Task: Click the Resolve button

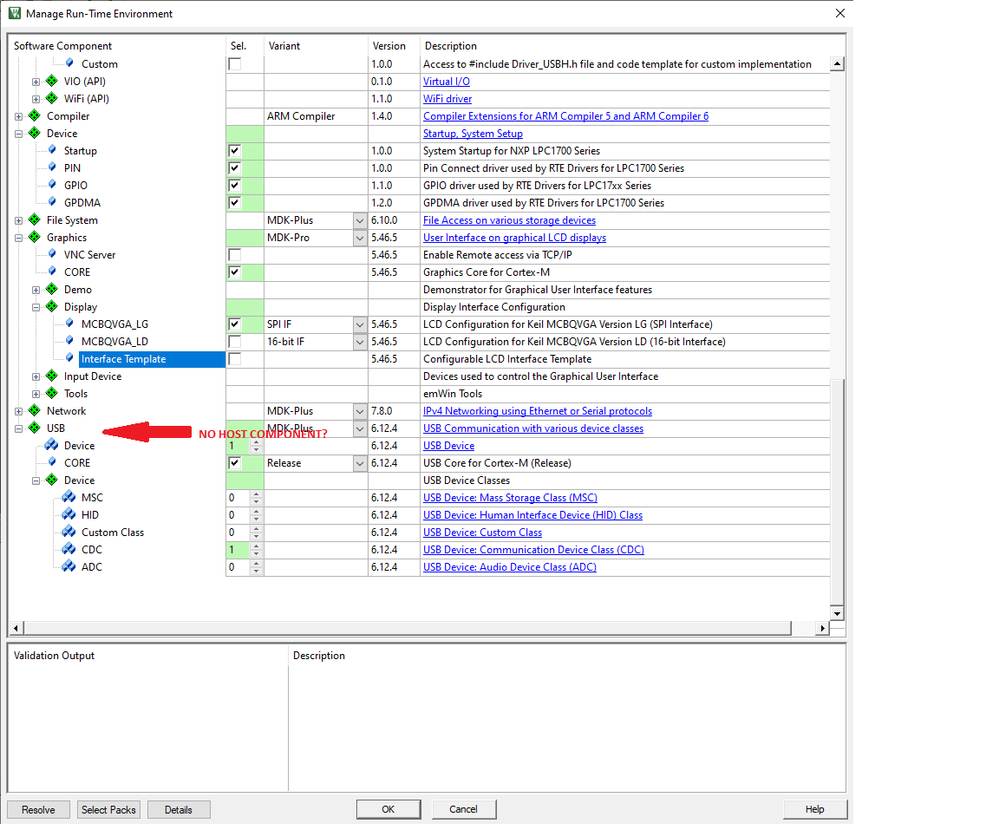Action: 38,809
